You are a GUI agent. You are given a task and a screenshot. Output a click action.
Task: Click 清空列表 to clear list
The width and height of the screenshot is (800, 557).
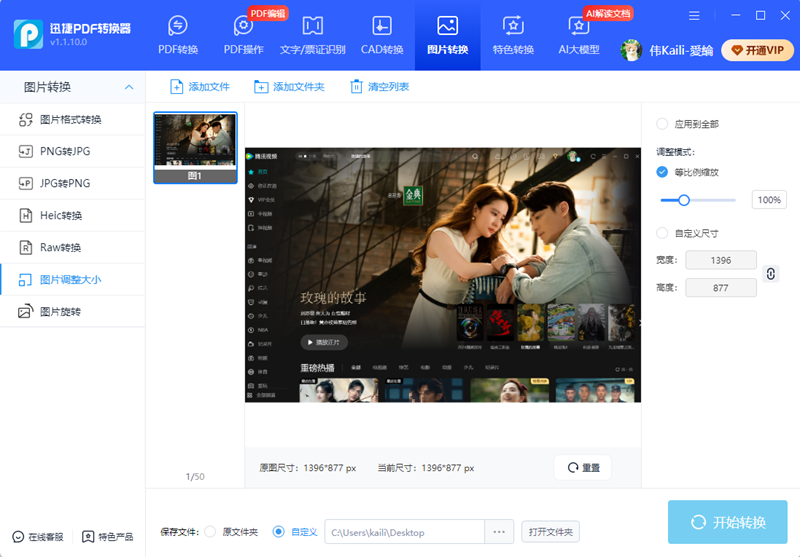380,87
